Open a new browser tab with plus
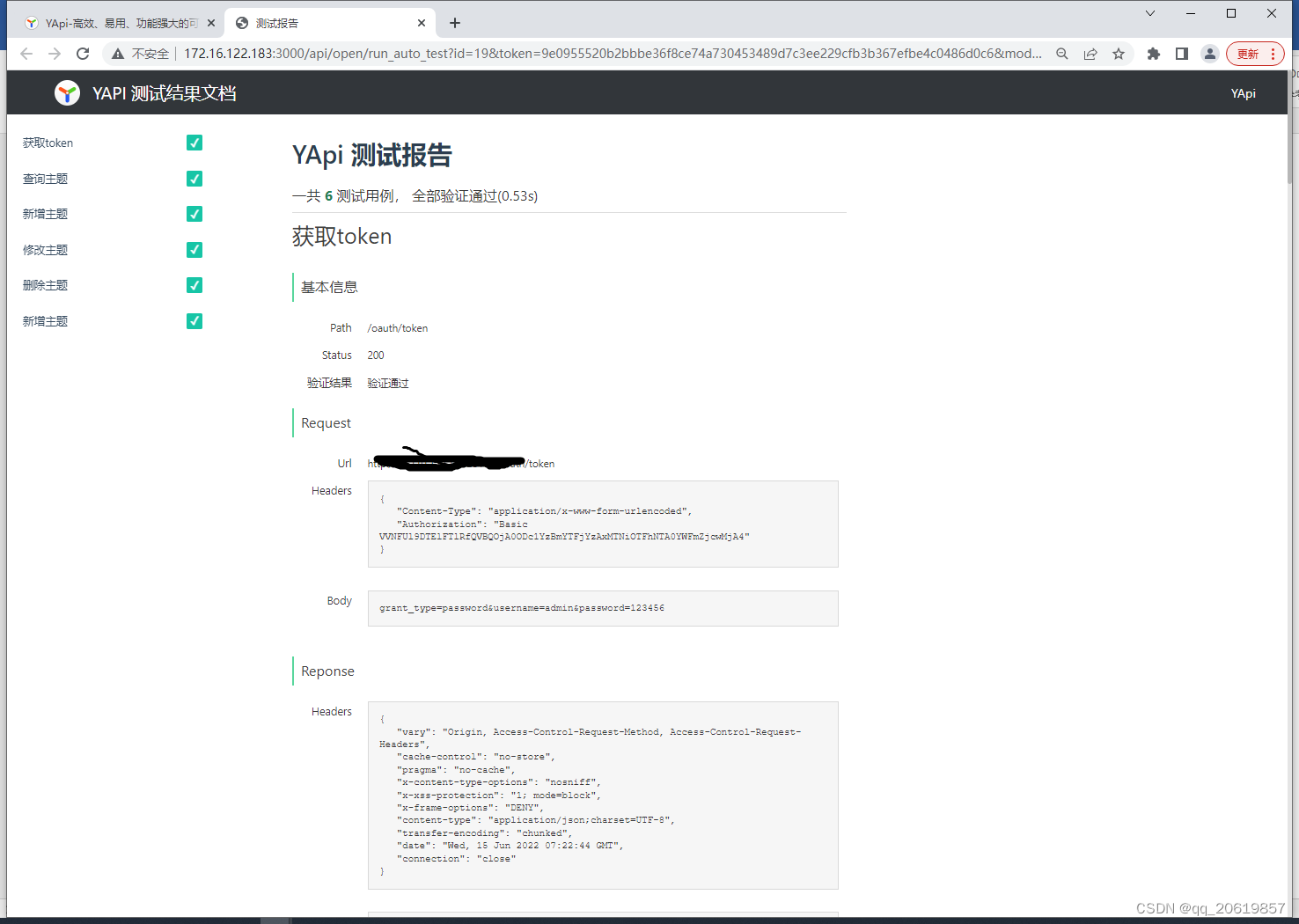 pos(455,23)
